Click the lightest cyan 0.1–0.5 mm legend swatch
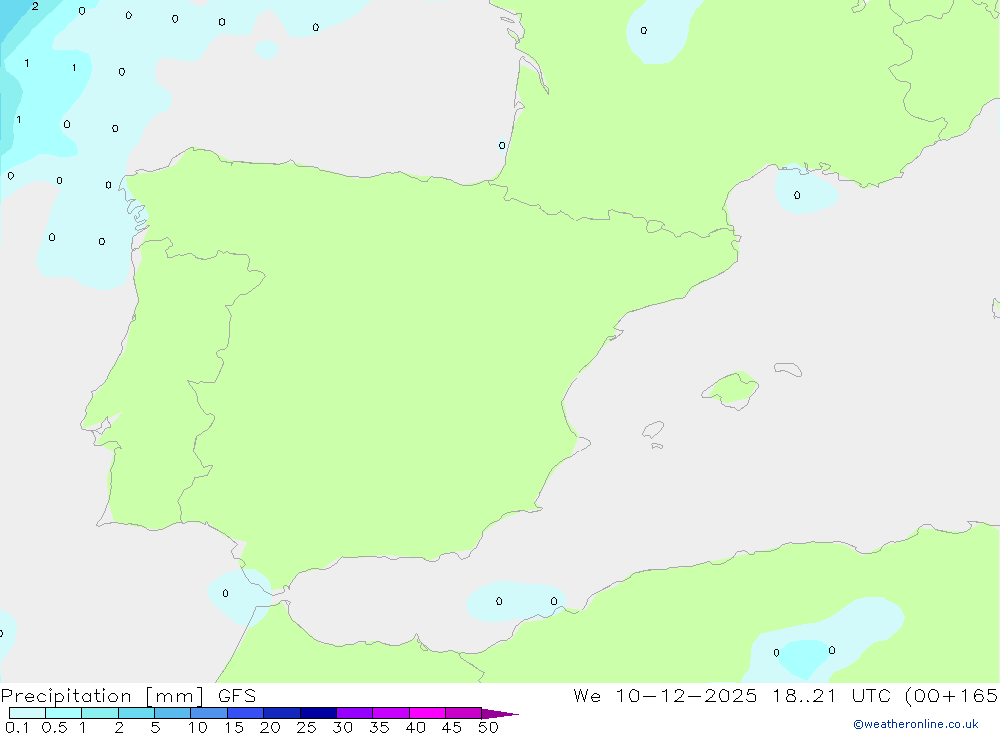 point(27,713)
